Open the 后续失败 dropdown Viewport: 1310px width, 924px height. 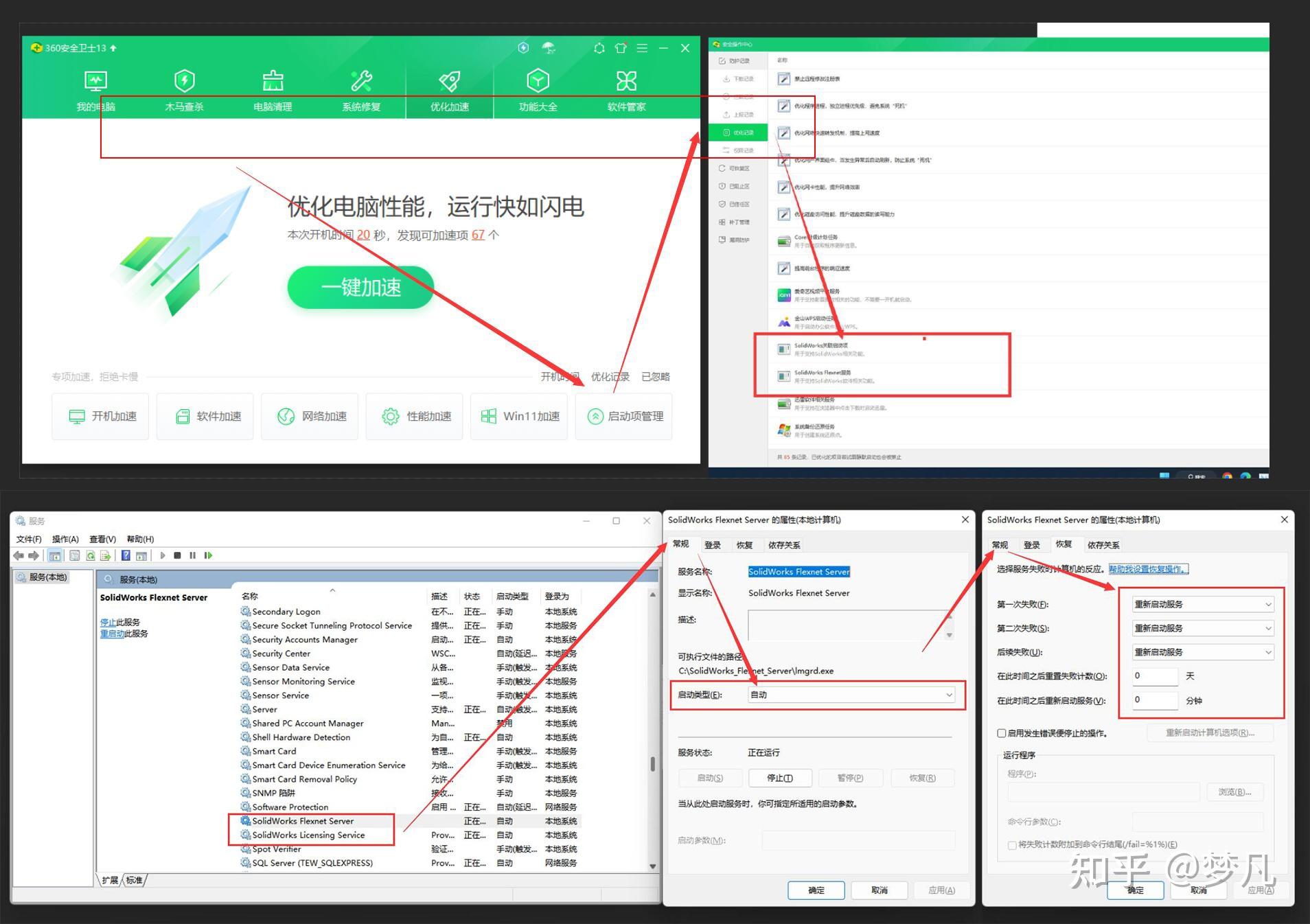1203,652
